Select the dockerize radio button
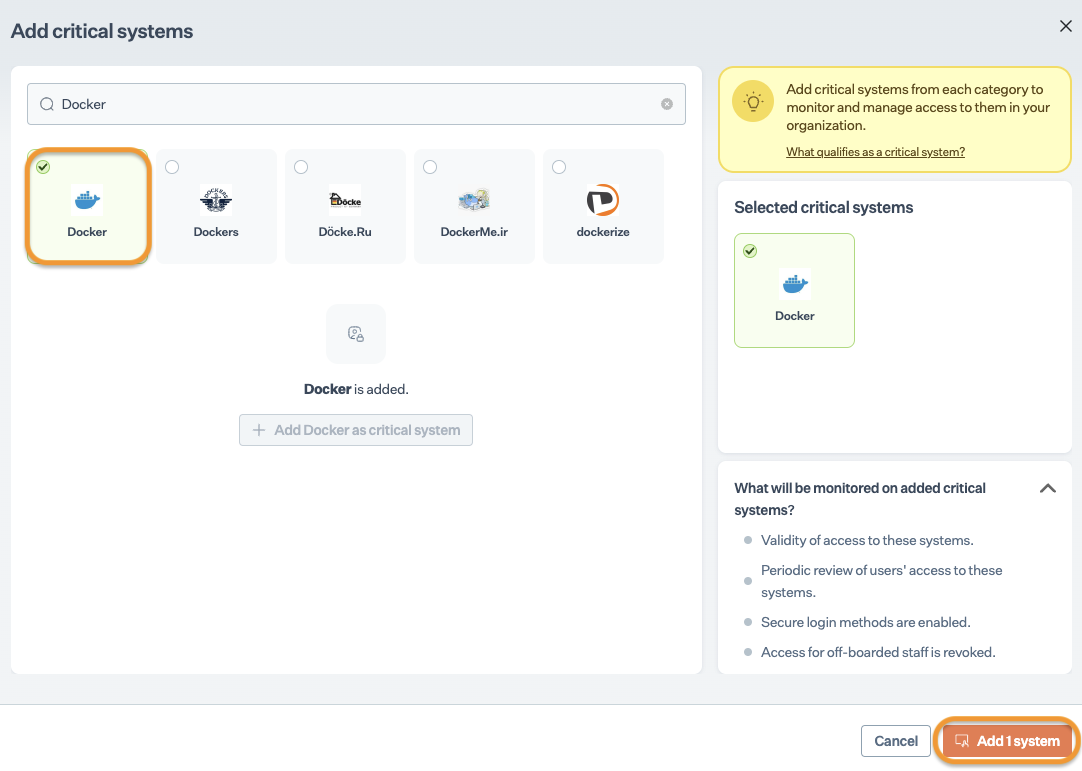Image resolution: width=1082 pixels, height=771 pixels. [x=559, y=167]
